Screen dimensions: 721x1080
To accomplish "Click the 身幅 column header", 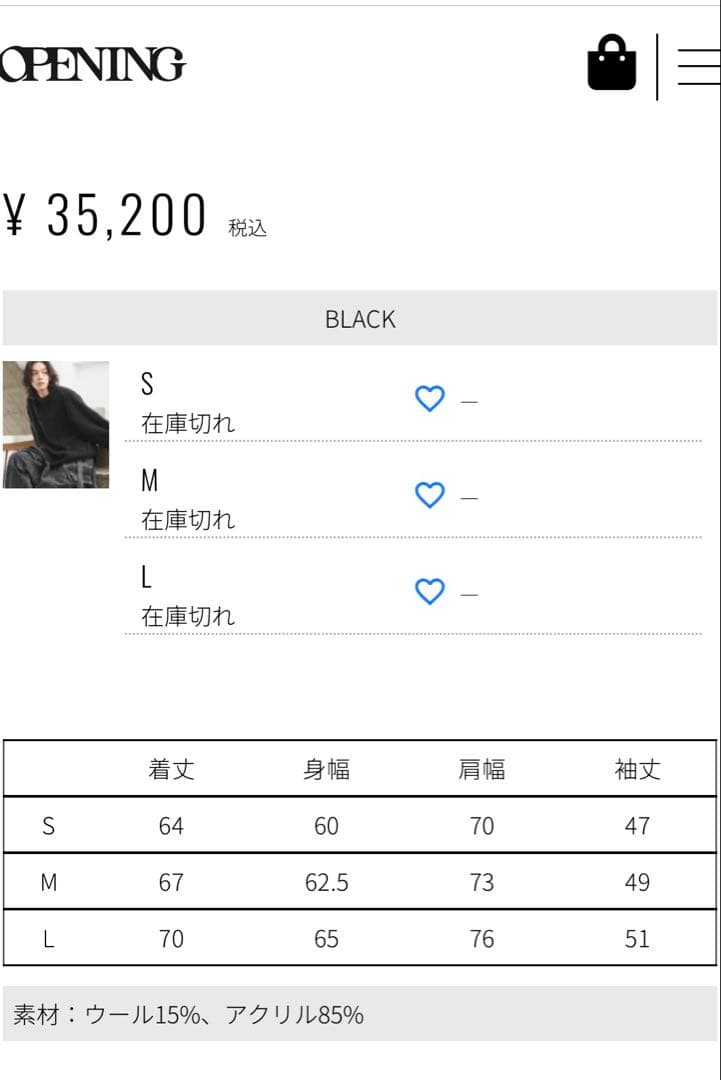I will point(326,769).
